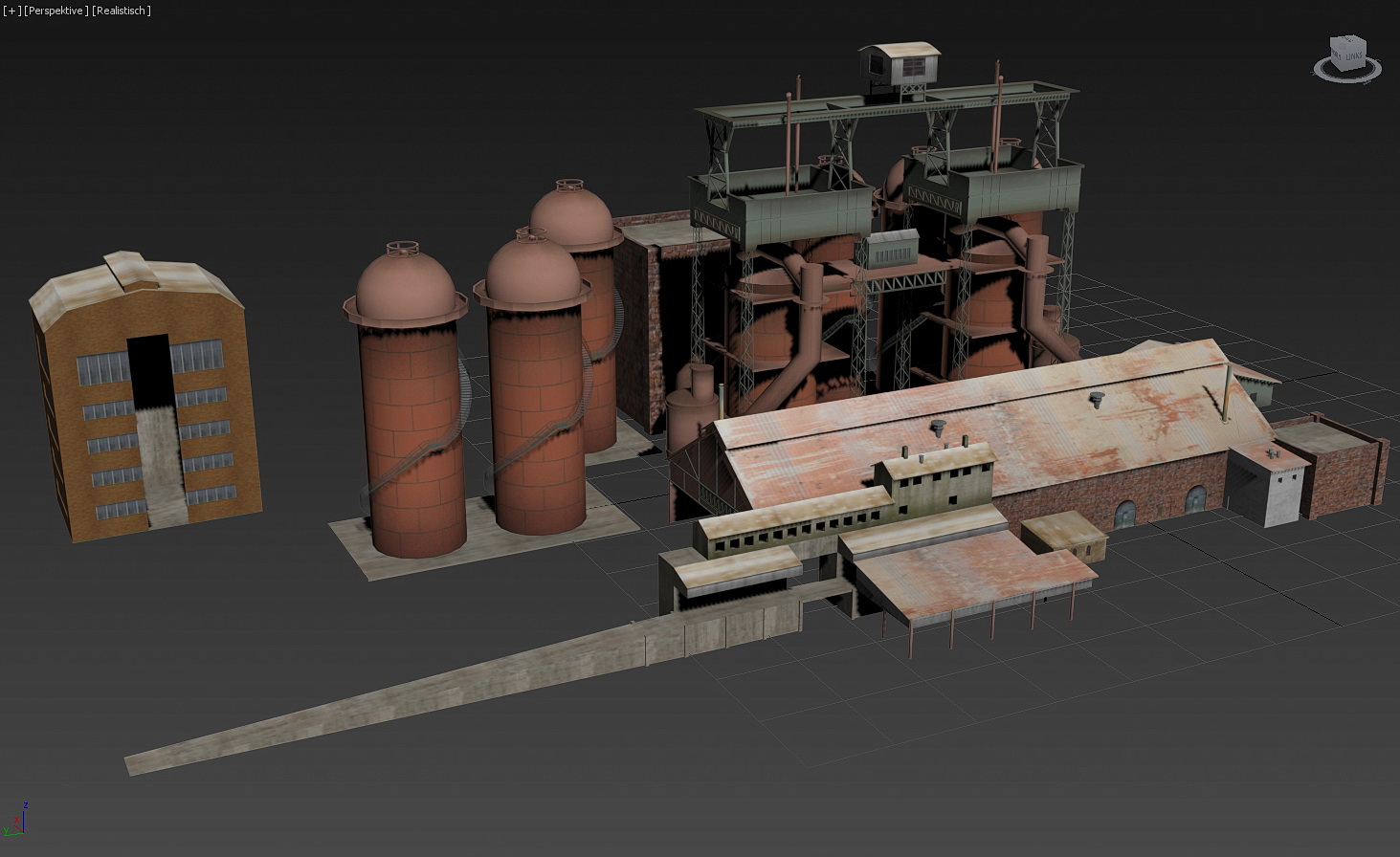This screenshot has height=857, width=1400.
Task: Select the brick building with windows
Action: point(145,395)
